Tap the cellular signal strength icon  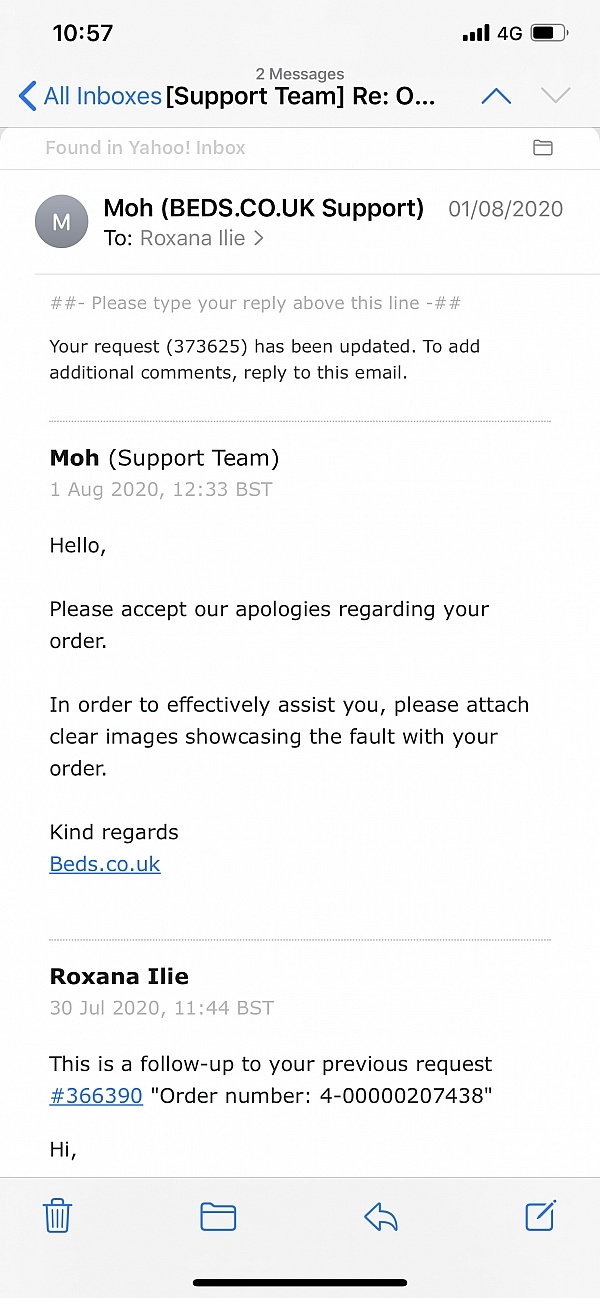(x=476, y=33)
